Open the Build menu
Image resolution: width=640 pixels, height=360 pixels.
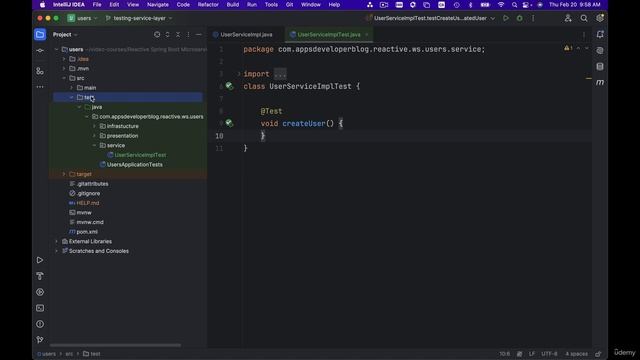pos(233,4)
